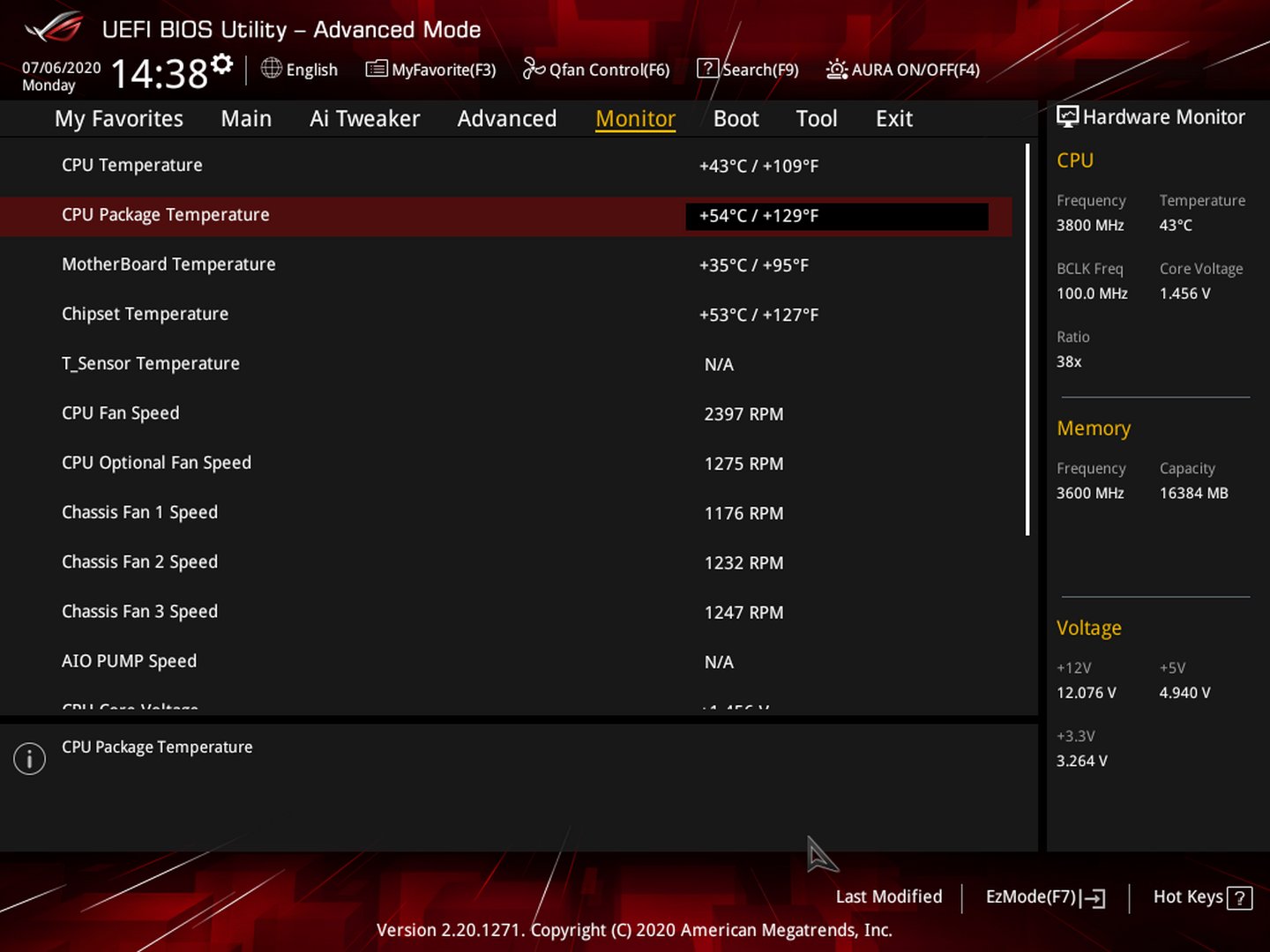
Task: Click the Search question-mark icon
Action: click(707, 68)
